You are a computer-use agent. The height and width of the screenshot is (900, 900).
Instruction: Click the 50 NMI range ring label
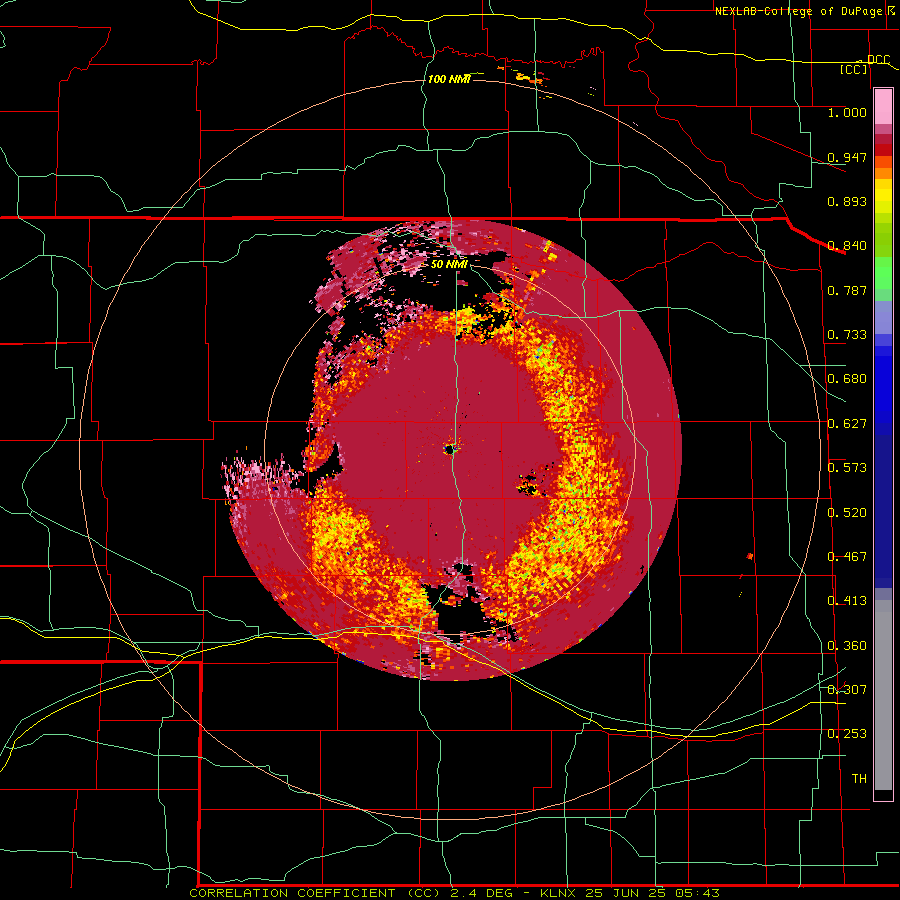click(449, 264)
